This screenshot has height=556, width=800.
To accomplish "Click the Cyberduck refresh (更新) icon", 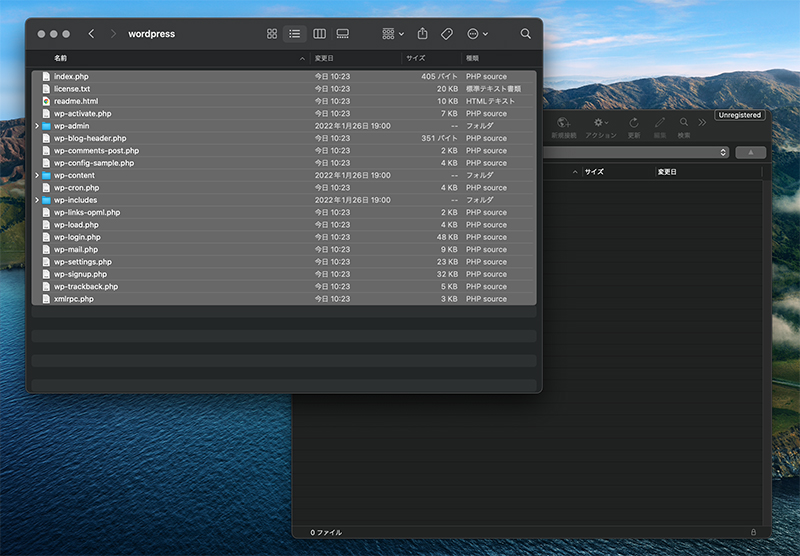I will click(633, 123).
